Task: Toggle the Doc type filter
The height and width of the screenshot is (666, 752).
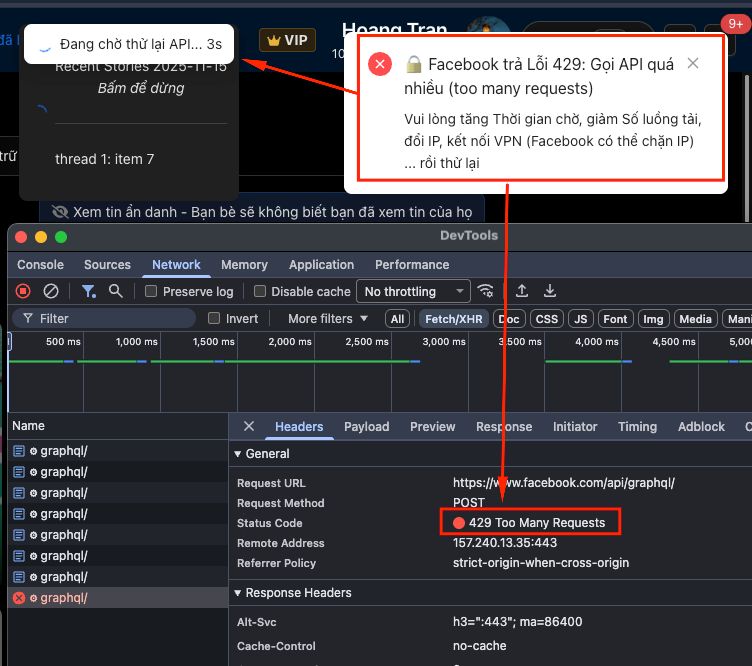Action: coord(509,319)
